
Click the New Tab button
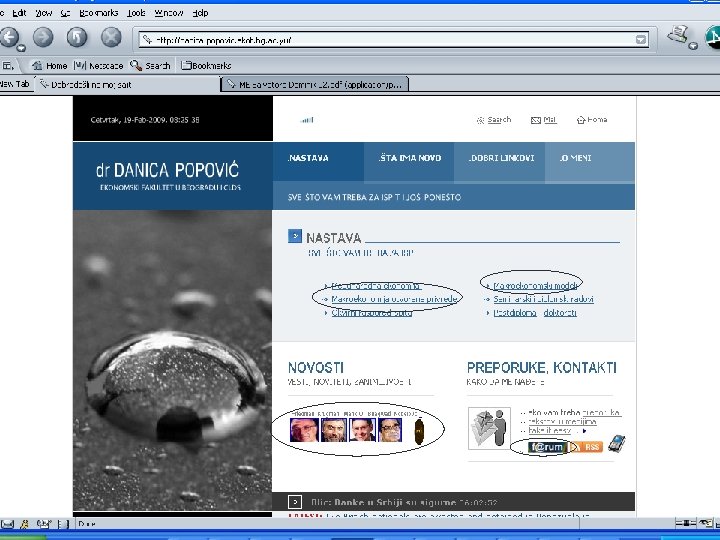15,84
